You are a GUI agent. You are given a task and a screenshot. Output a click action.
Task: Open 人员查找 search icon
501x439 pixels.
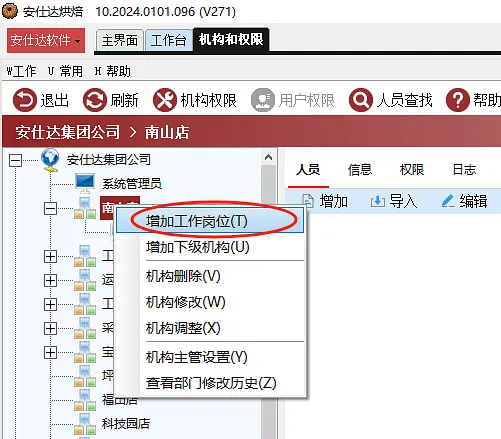click(361, 100)
